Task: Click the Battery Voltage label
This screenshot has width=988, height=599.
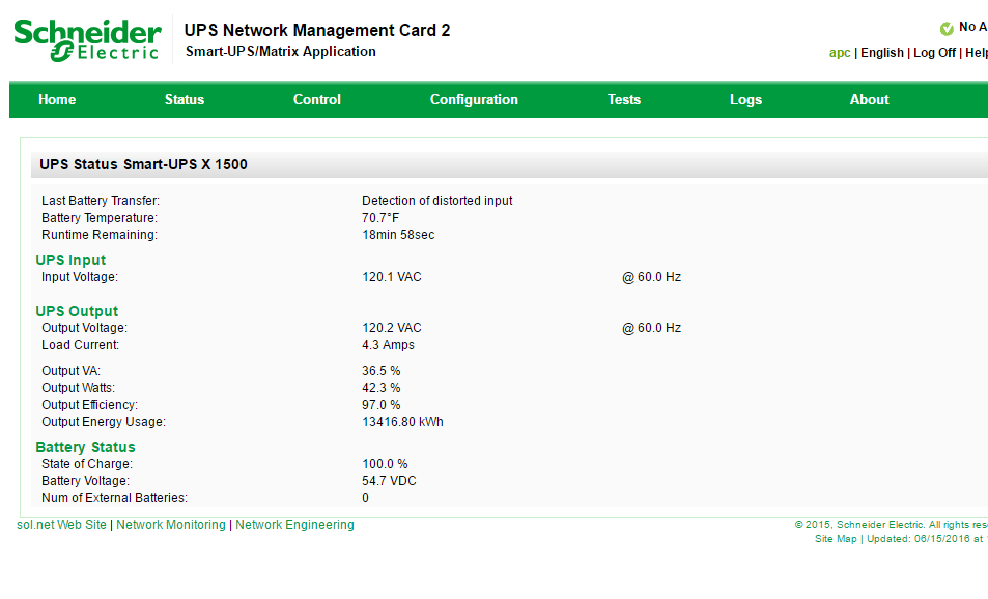Action: pos(86,481)
